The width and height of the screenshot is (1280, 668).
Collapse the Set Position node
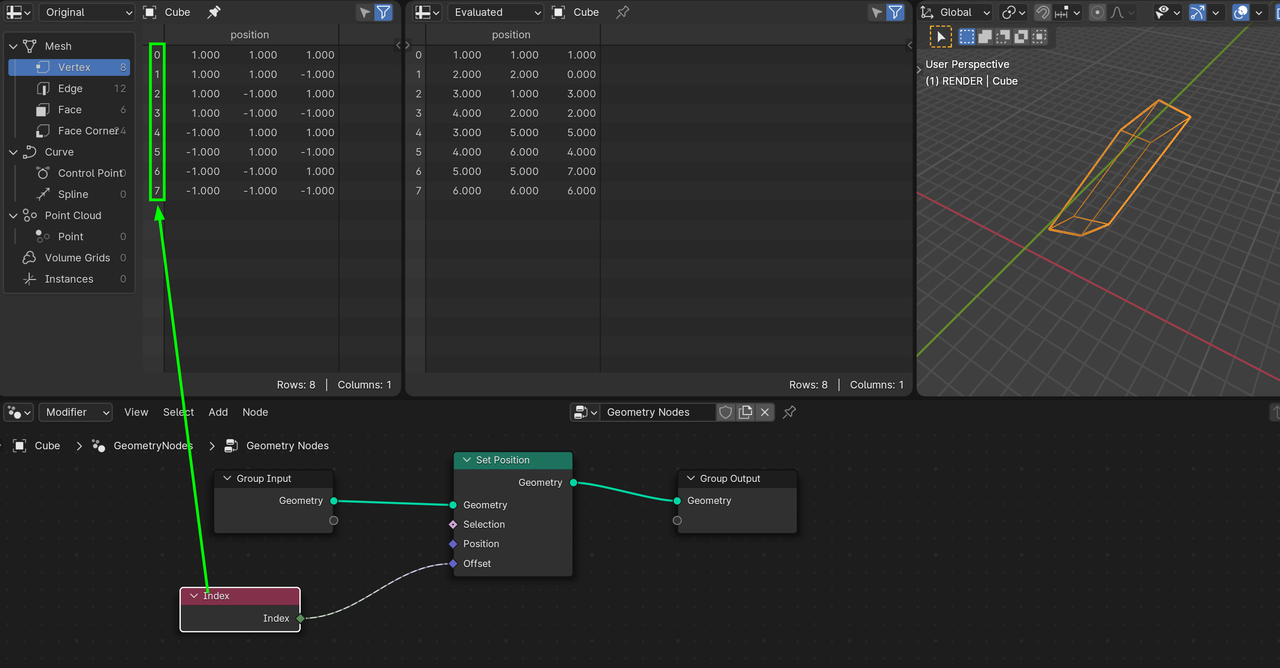[x=466, y=460]
